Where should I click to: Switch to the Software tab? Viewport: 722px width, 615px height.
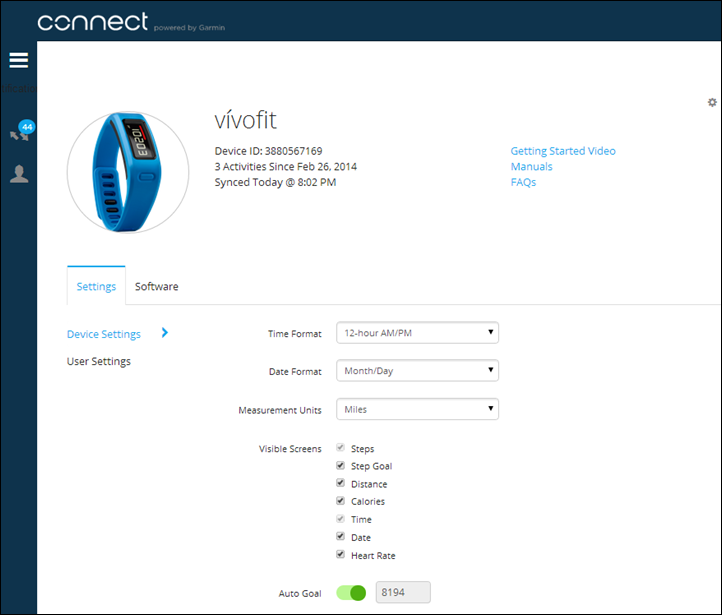[157, 287]
